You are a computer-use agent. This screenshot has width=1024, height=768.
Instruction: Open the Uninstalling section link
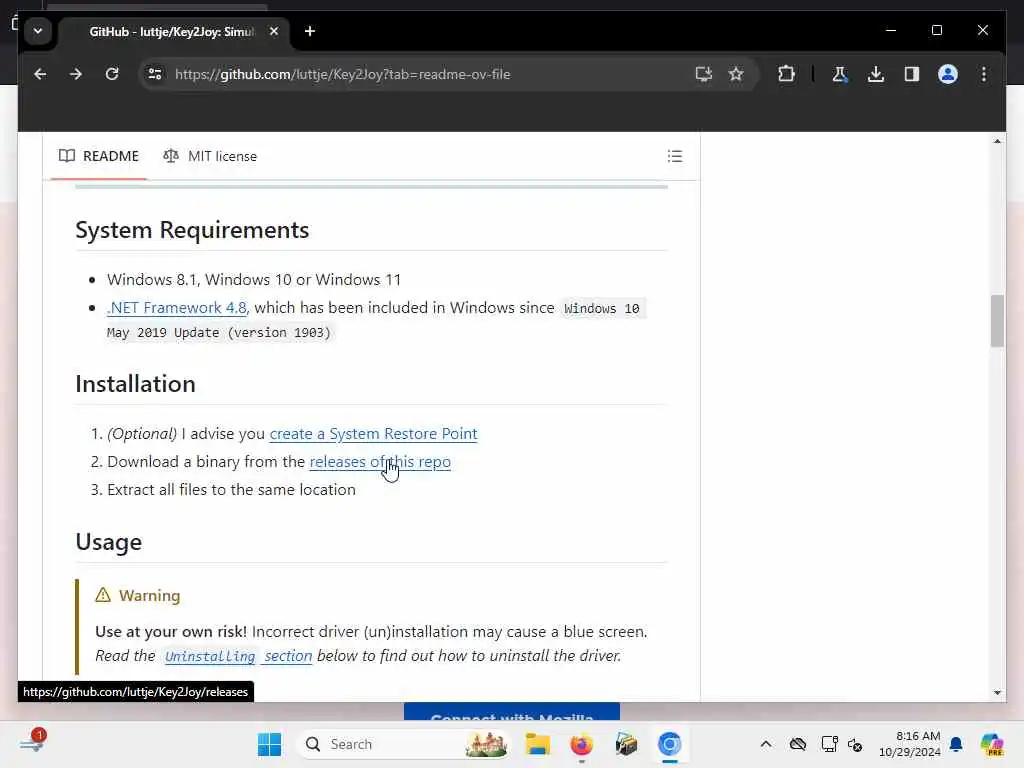coord(238,656)
